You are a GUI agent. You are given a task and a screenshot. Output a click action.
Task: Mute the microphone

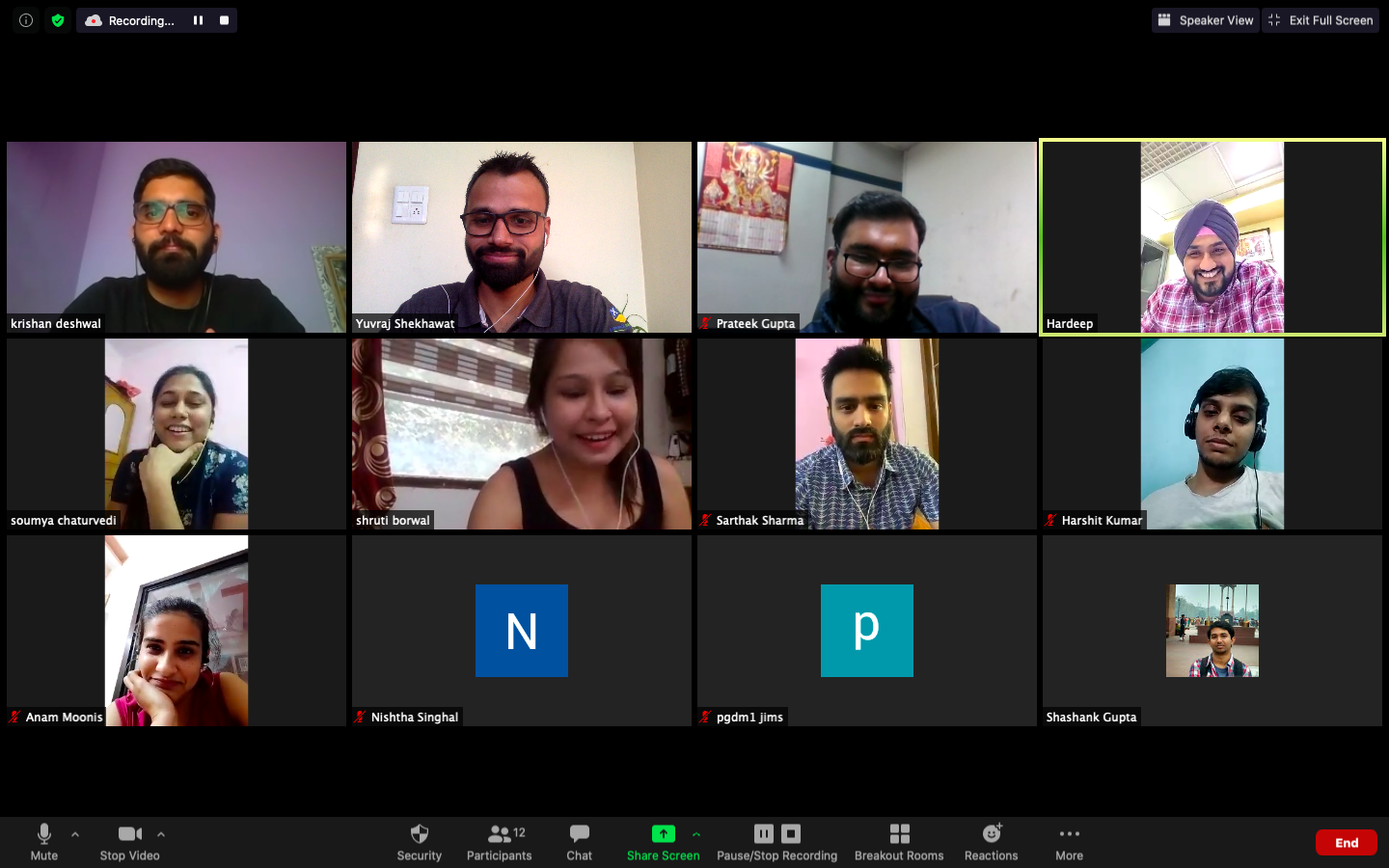[44, 842]
